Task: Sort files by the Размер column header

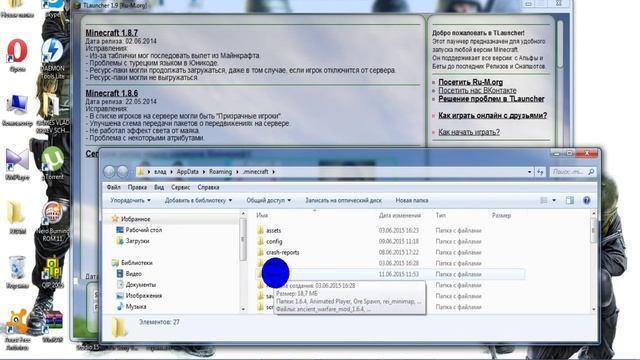Action: pos(501,215)
